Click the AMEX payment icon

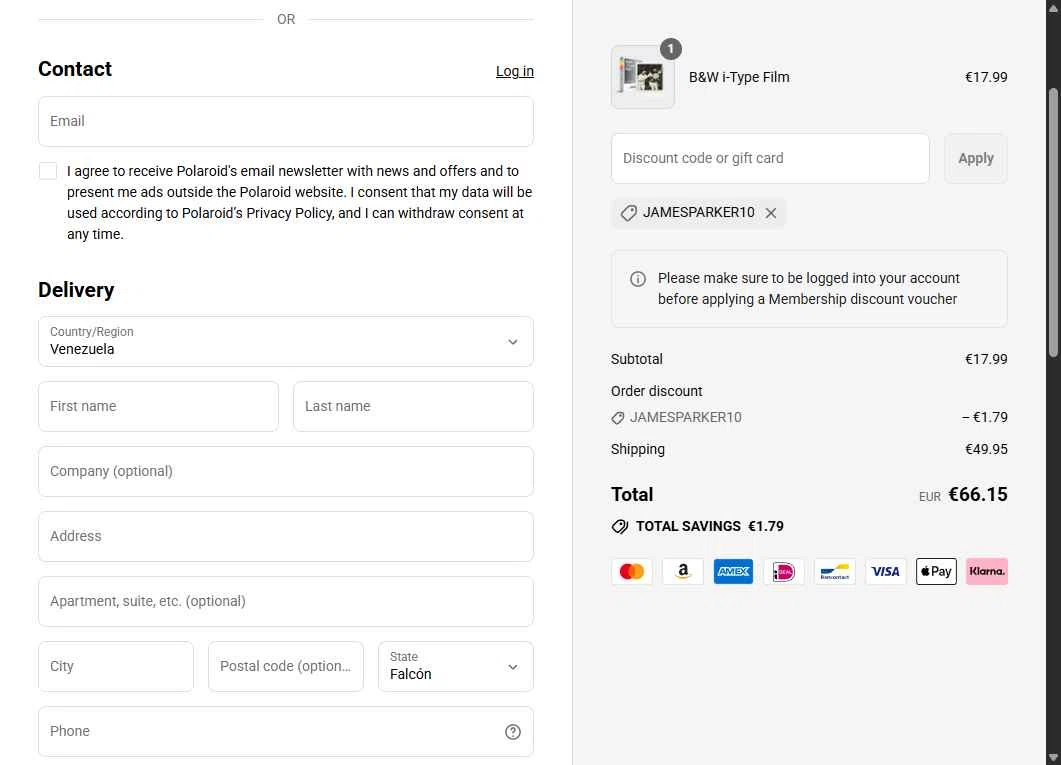pos(733,572)
